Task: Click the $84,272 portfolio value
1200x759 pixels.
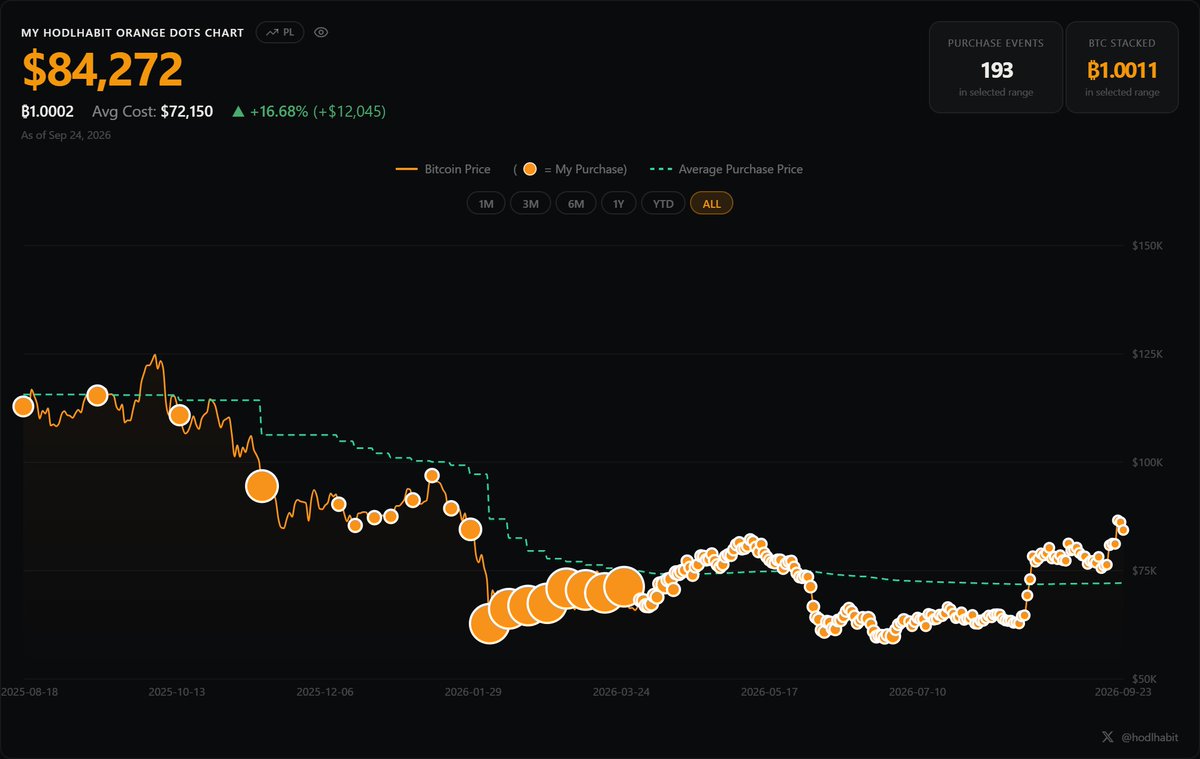Action: 102,69
